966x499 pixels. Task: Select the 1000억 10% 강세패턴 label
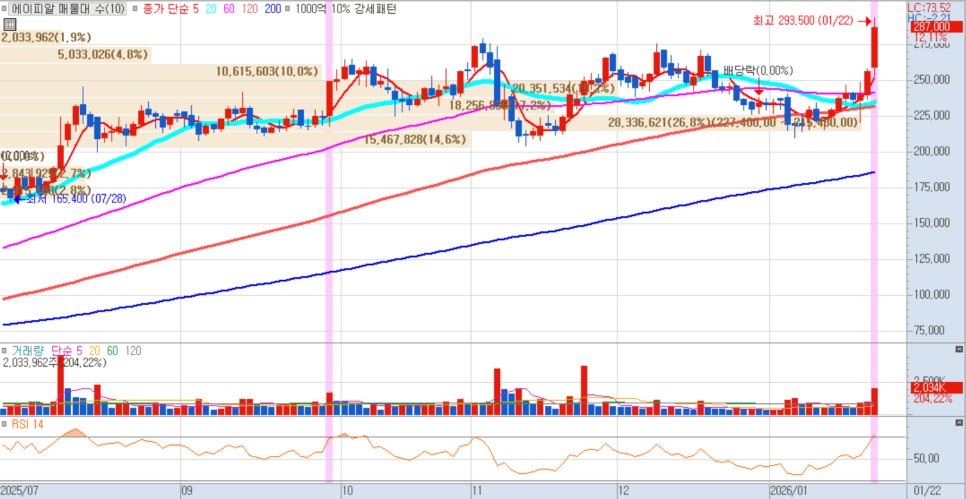tap(346, 9)
